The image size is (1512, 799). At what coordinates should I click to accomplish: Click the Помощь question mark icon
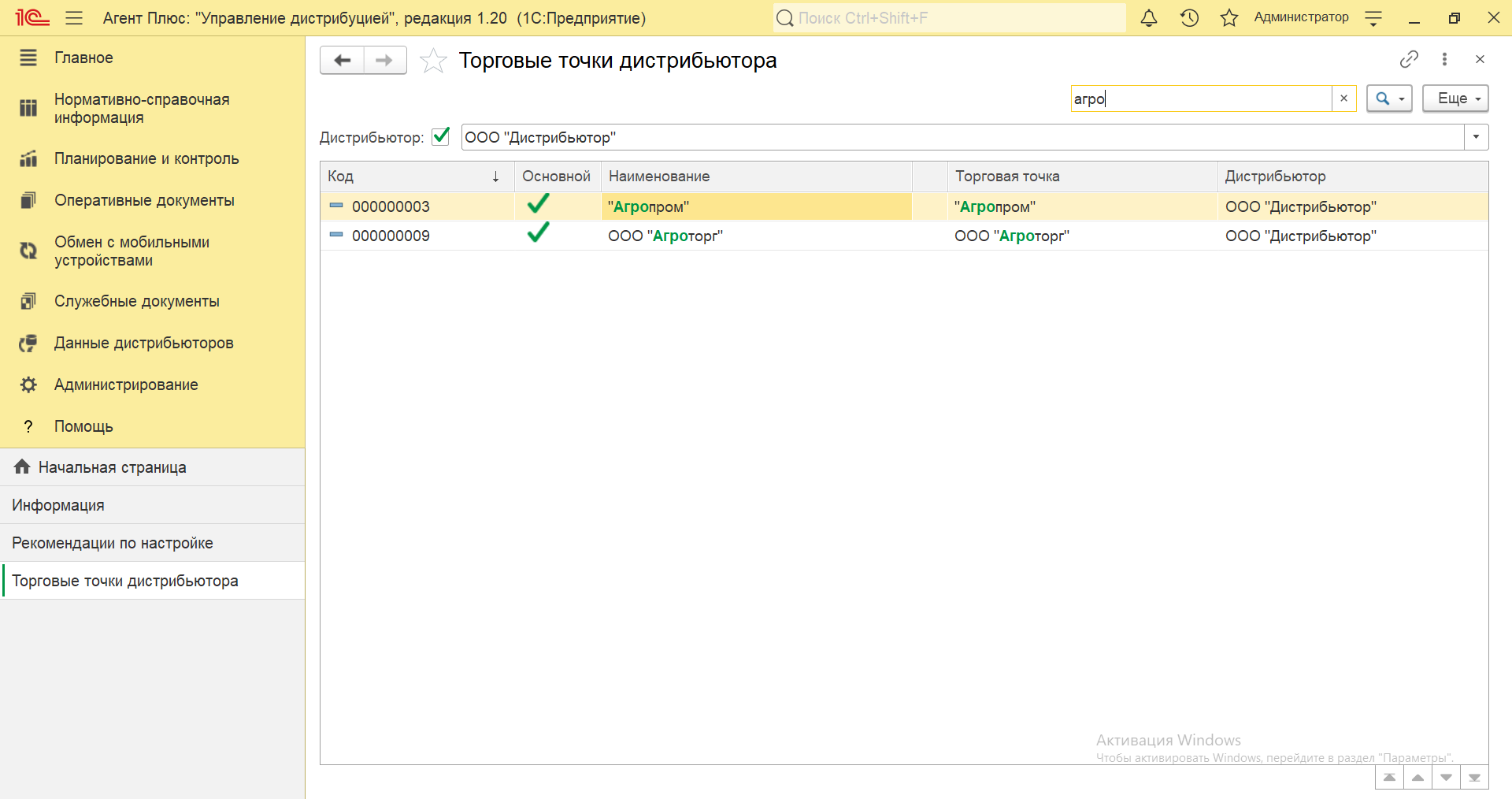coord(28,426)
